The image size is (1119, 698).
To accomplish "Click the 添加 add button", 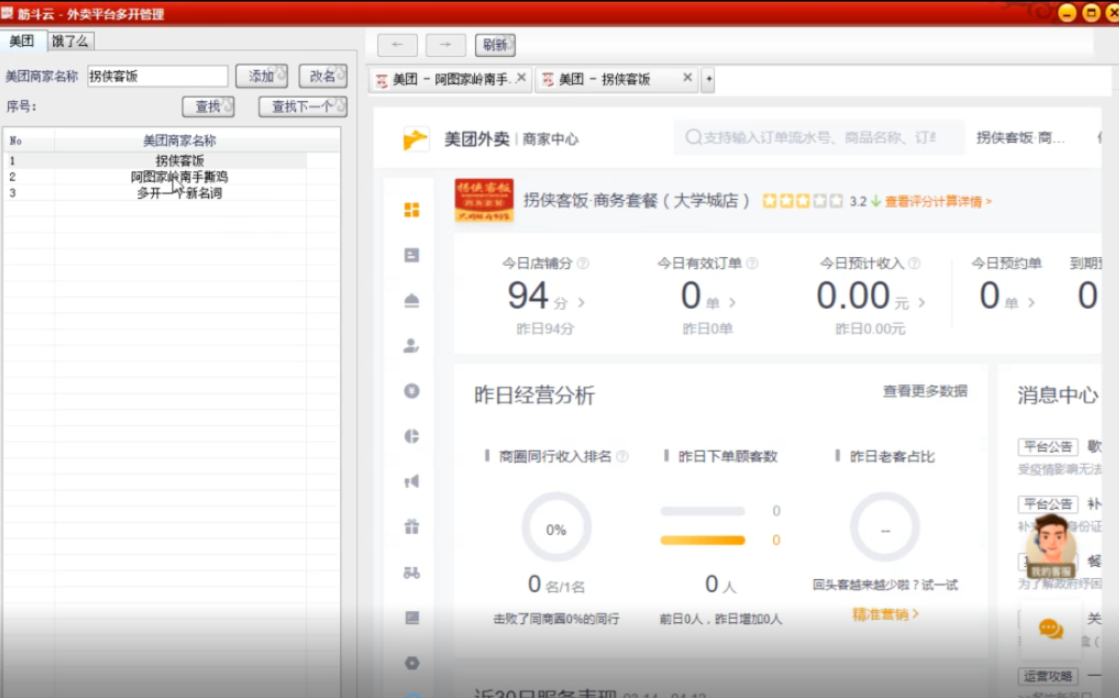I will pyautogui.click(x=262, y=76).
